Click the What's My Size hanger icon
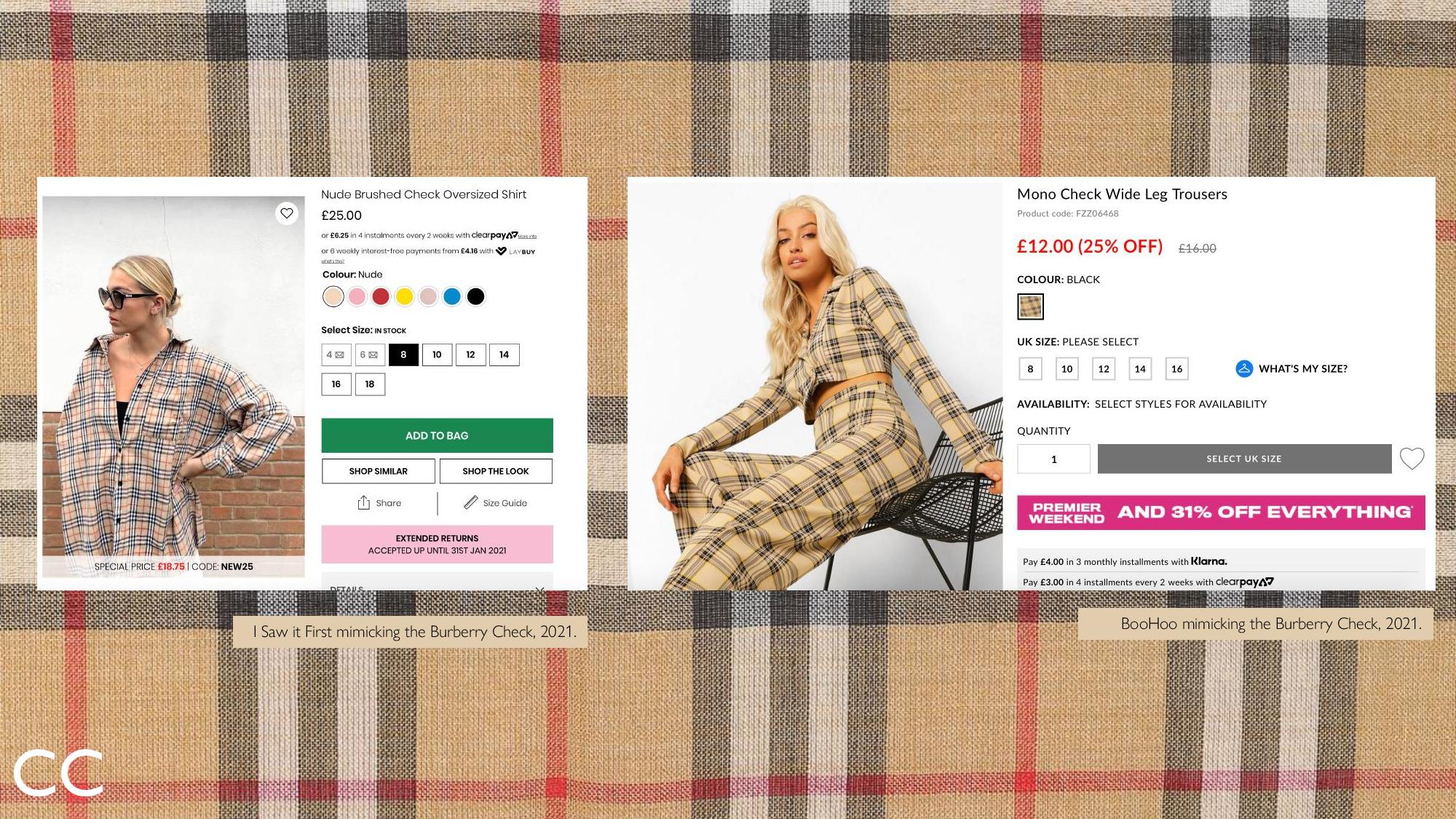Viewport: 1456px width, 819px height. click(x=1244, y=368)
